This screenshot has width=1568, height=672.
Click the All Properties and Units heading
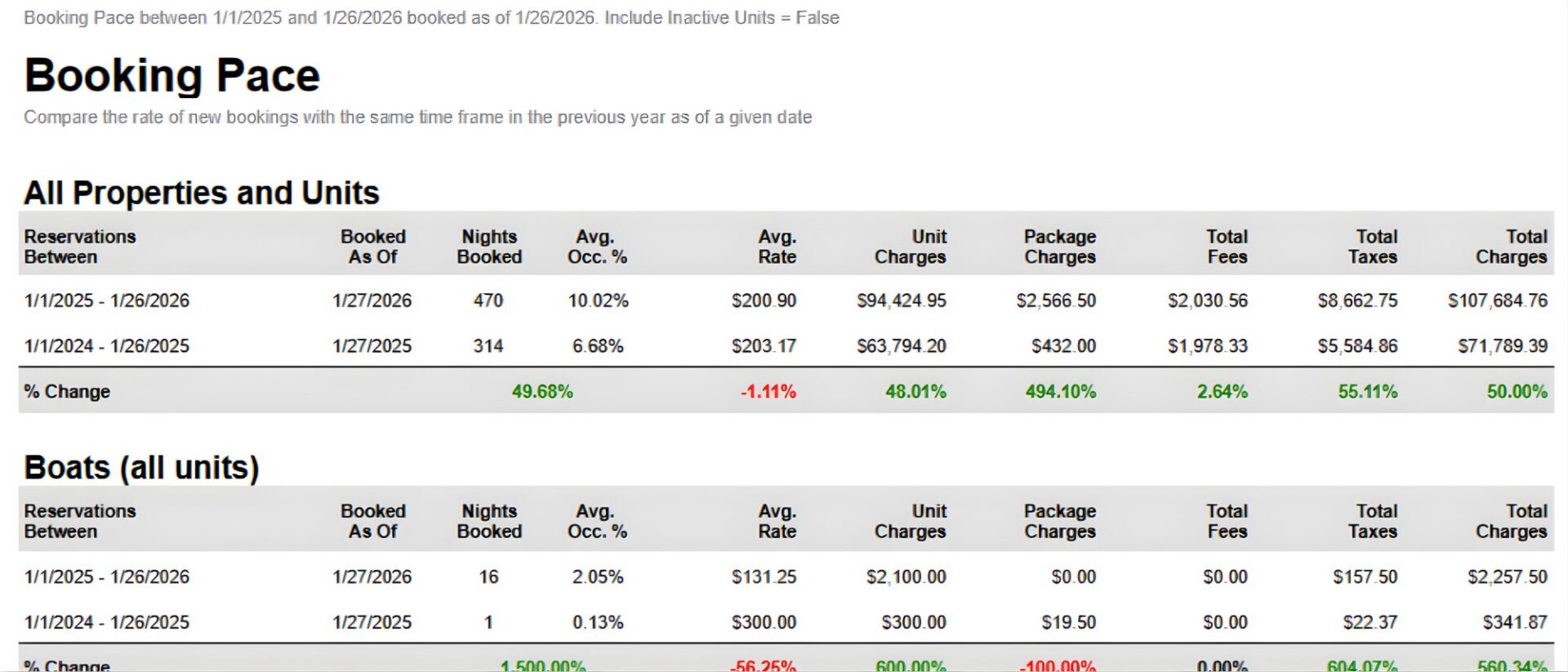coord(201,194)
